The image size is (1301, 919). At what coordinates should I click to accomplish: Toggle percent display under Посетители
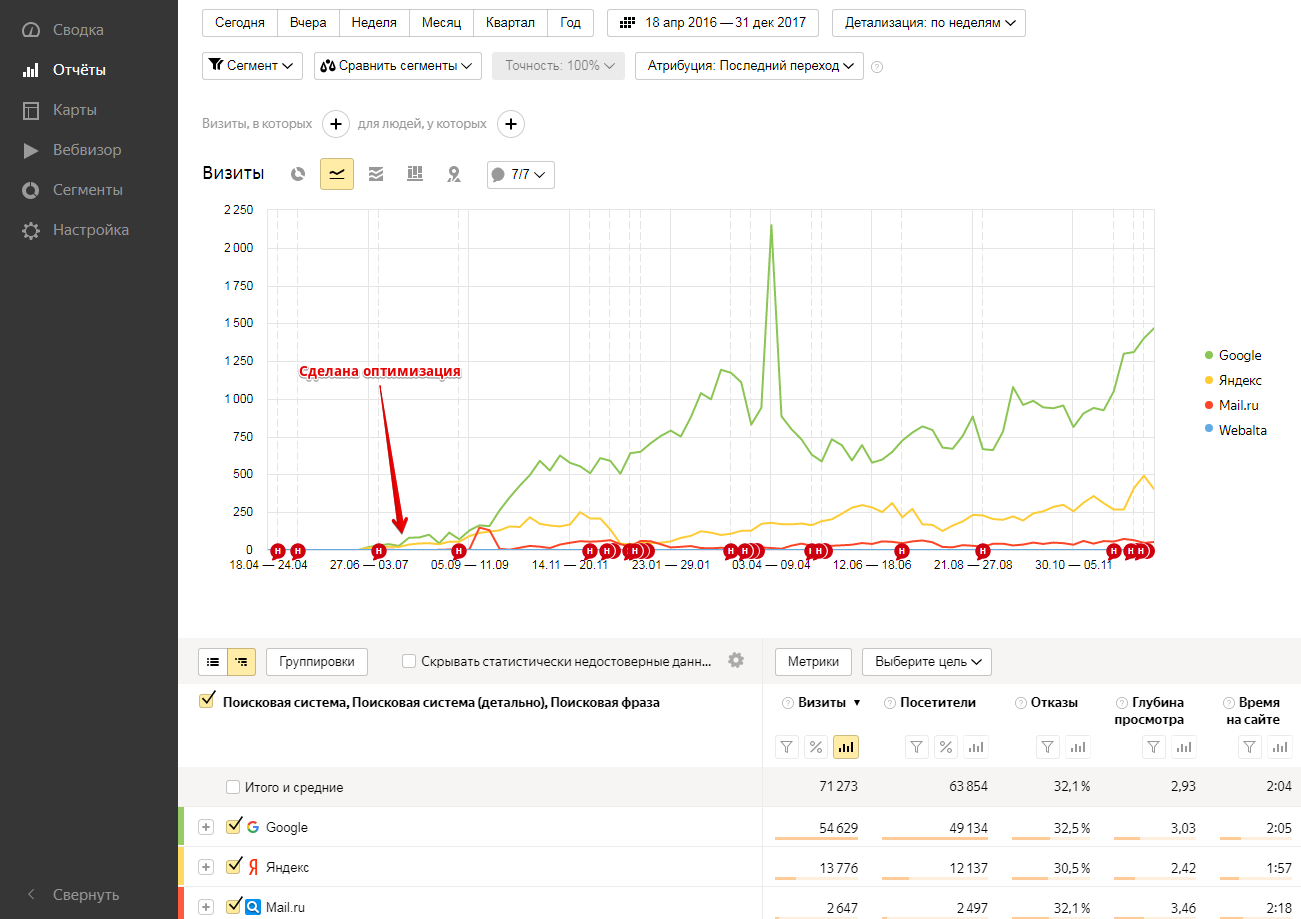(945, 746)
